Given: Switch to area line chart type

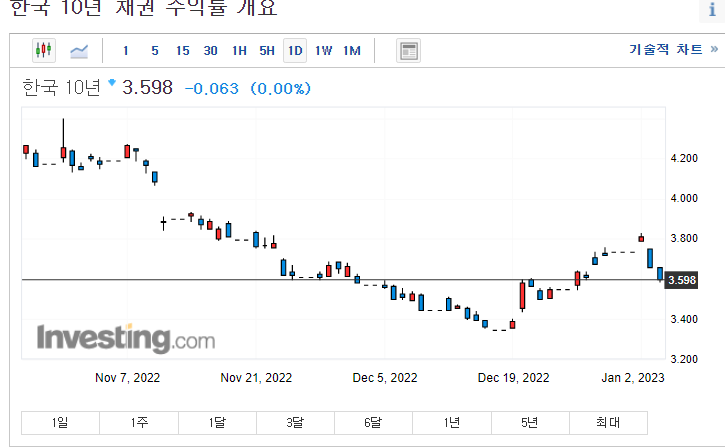Looking at the screenshot, I should 79,51.
